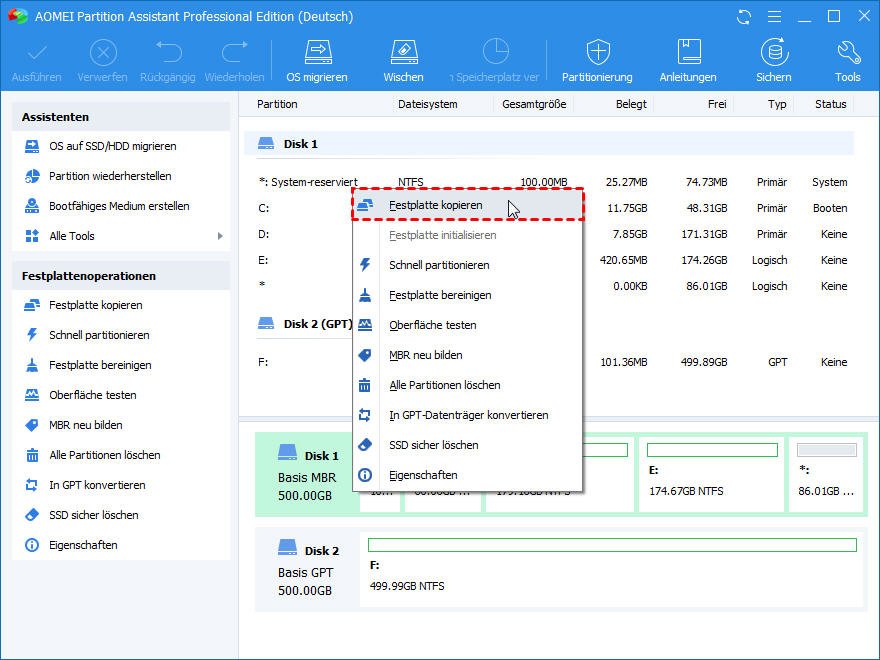This screenshot has width=880, height=660.
Task: Click the Status column header
Action: pyautogui.click(x=831, y=104)
